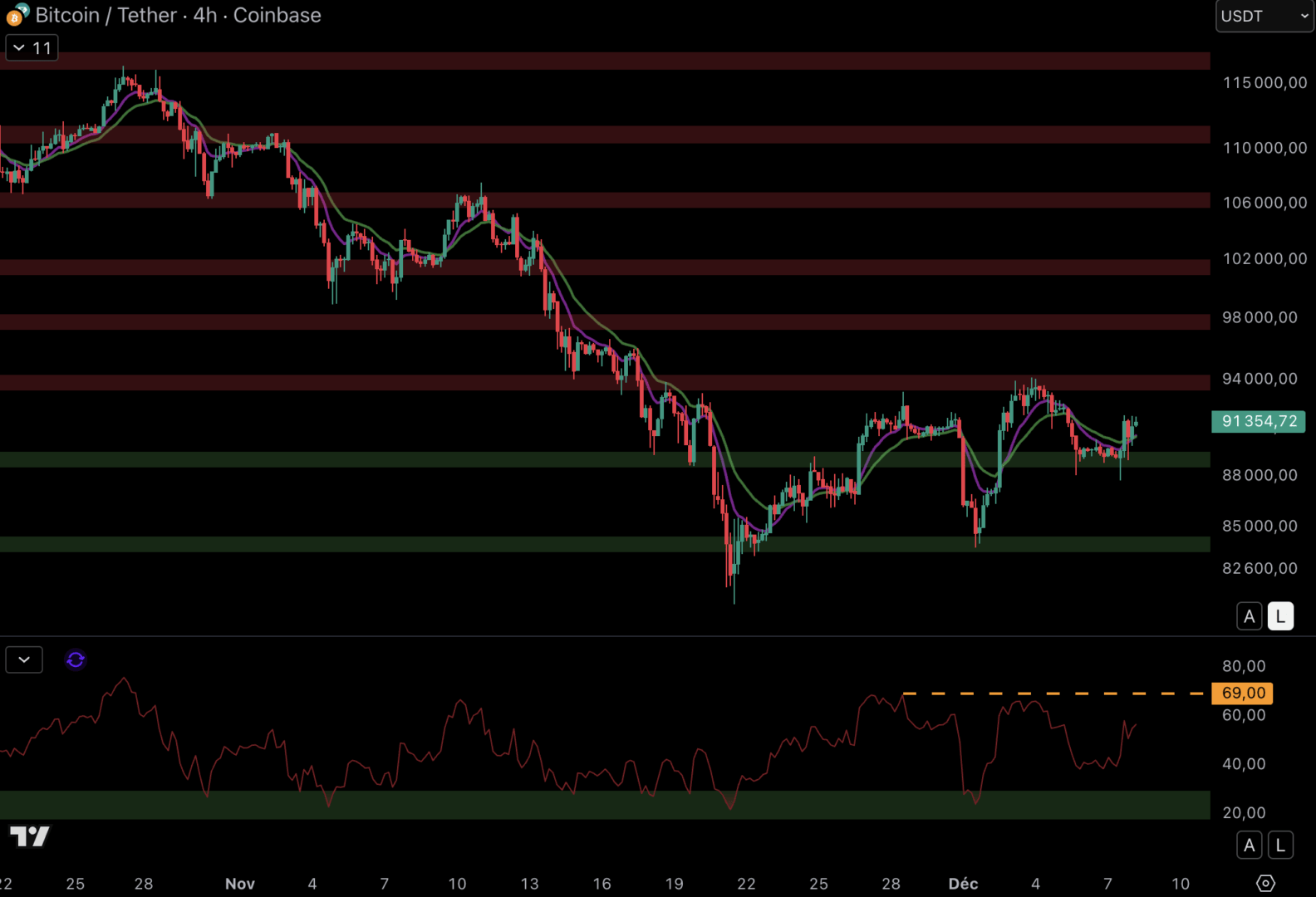Expand the 11 indicators legend
The height and width of the screenshot is (897, 1316).
(32, 48)
